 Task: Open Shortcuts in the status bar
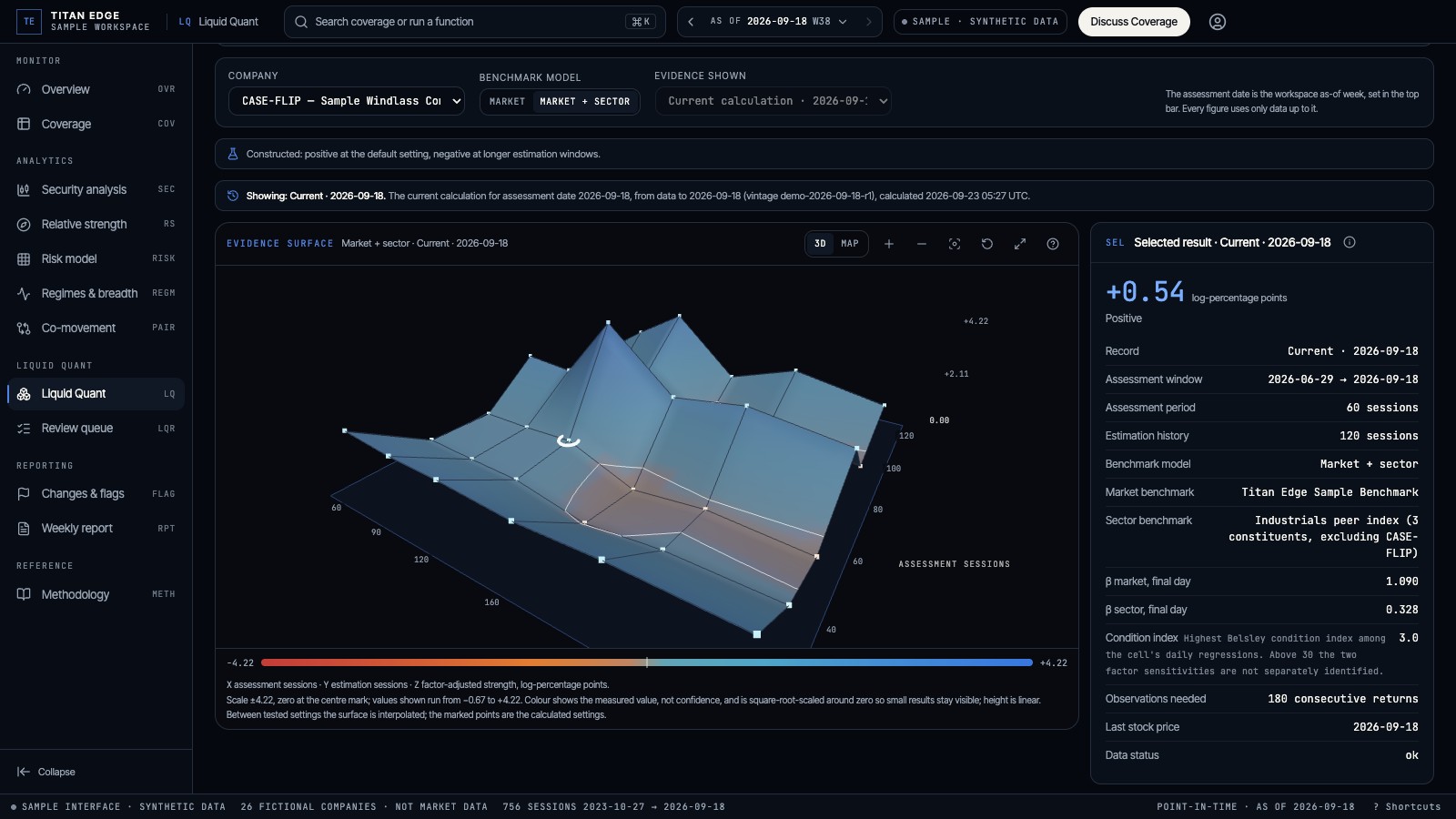[x=1407, y=807]
